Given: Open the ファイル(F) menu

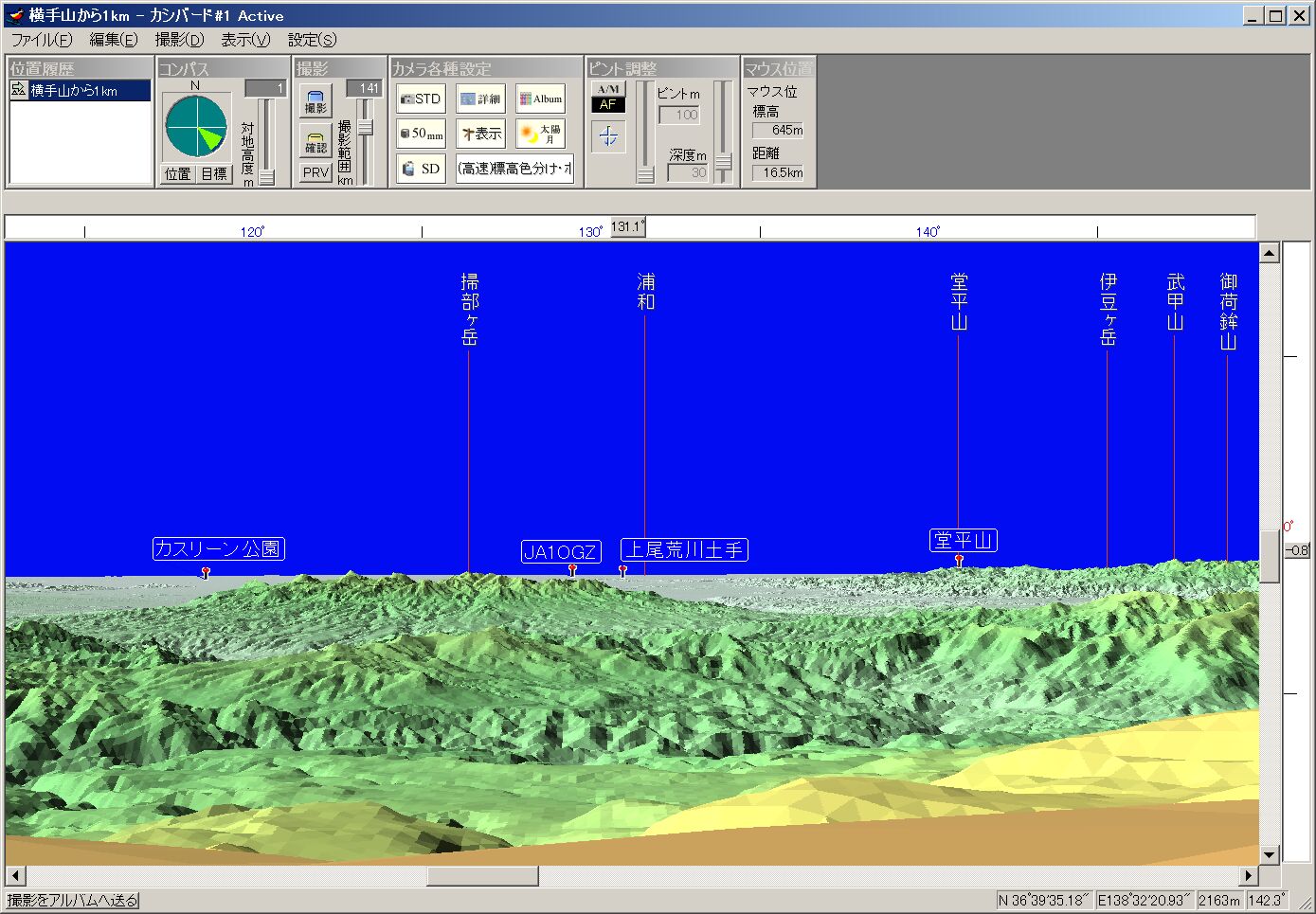Looking at the screenshot, I should point(41,40).
